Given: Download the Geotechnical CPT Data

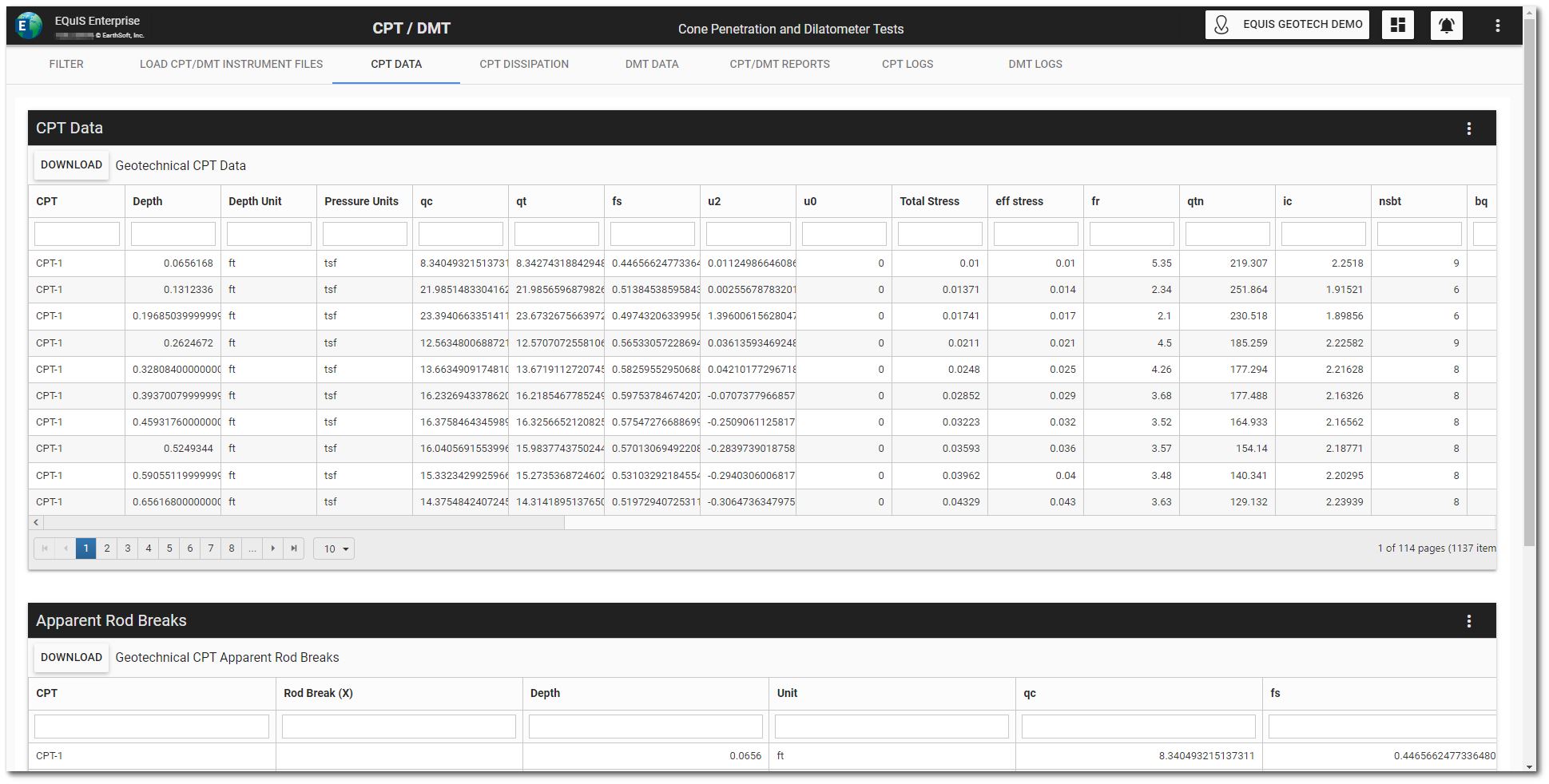Looking at the screenshot, I should 71,165.
